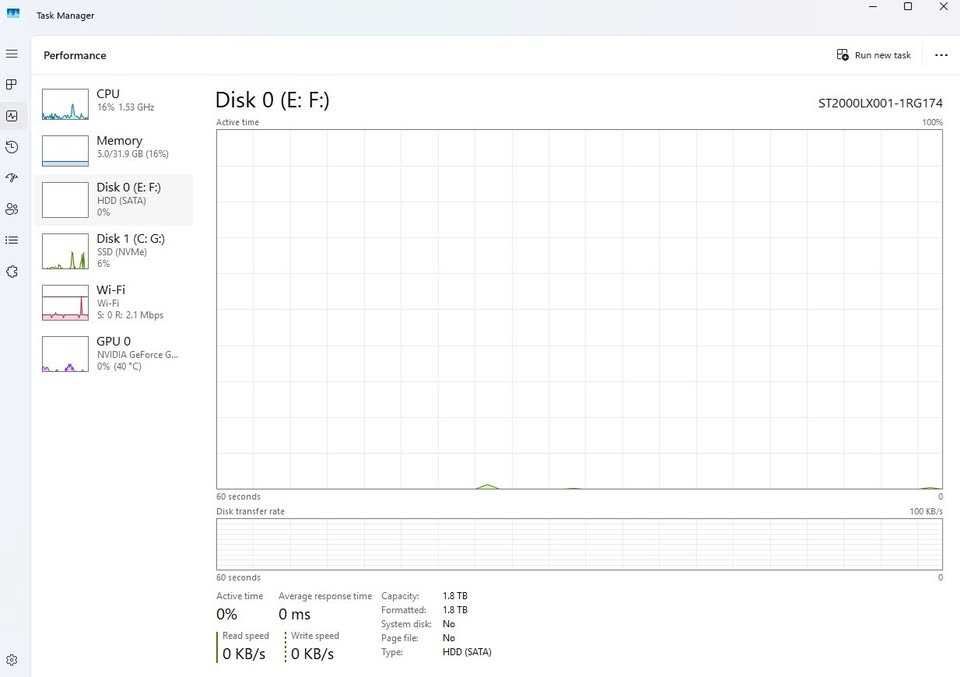960x677 pixels.
Task: Select the Performance page sidebar icon
Action: 12,116
